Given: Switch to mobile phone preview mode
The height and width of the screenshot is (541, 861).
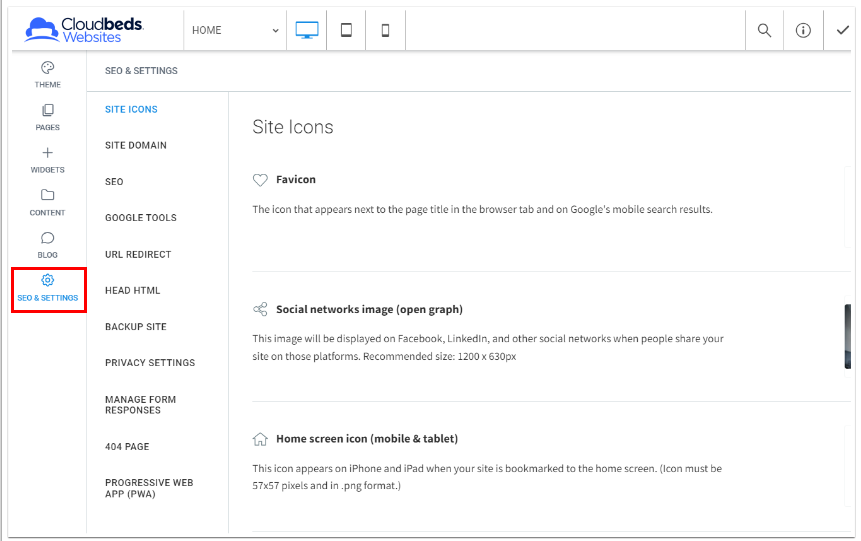Looking at the screenshot, I should point(385,30).
